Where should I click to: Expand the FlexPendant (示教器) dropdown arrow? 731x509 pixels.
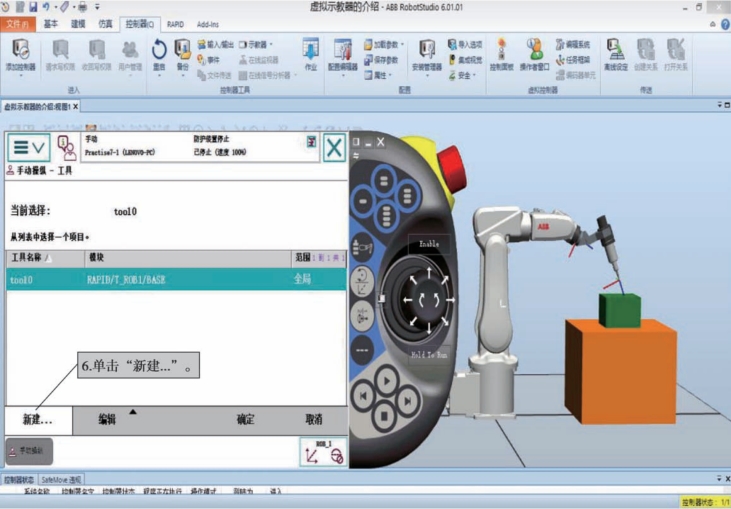271,44
